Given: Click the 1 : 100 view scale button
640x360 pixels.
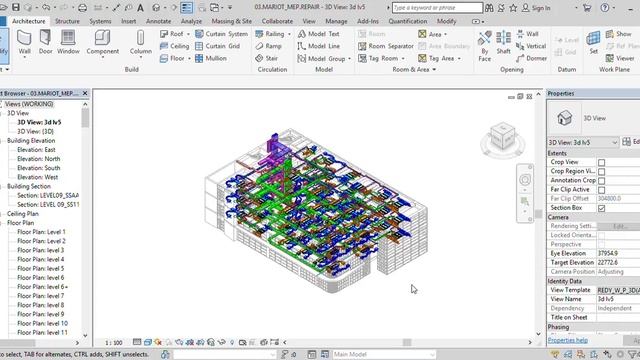Looking at the screenshot, I should 113,343.
